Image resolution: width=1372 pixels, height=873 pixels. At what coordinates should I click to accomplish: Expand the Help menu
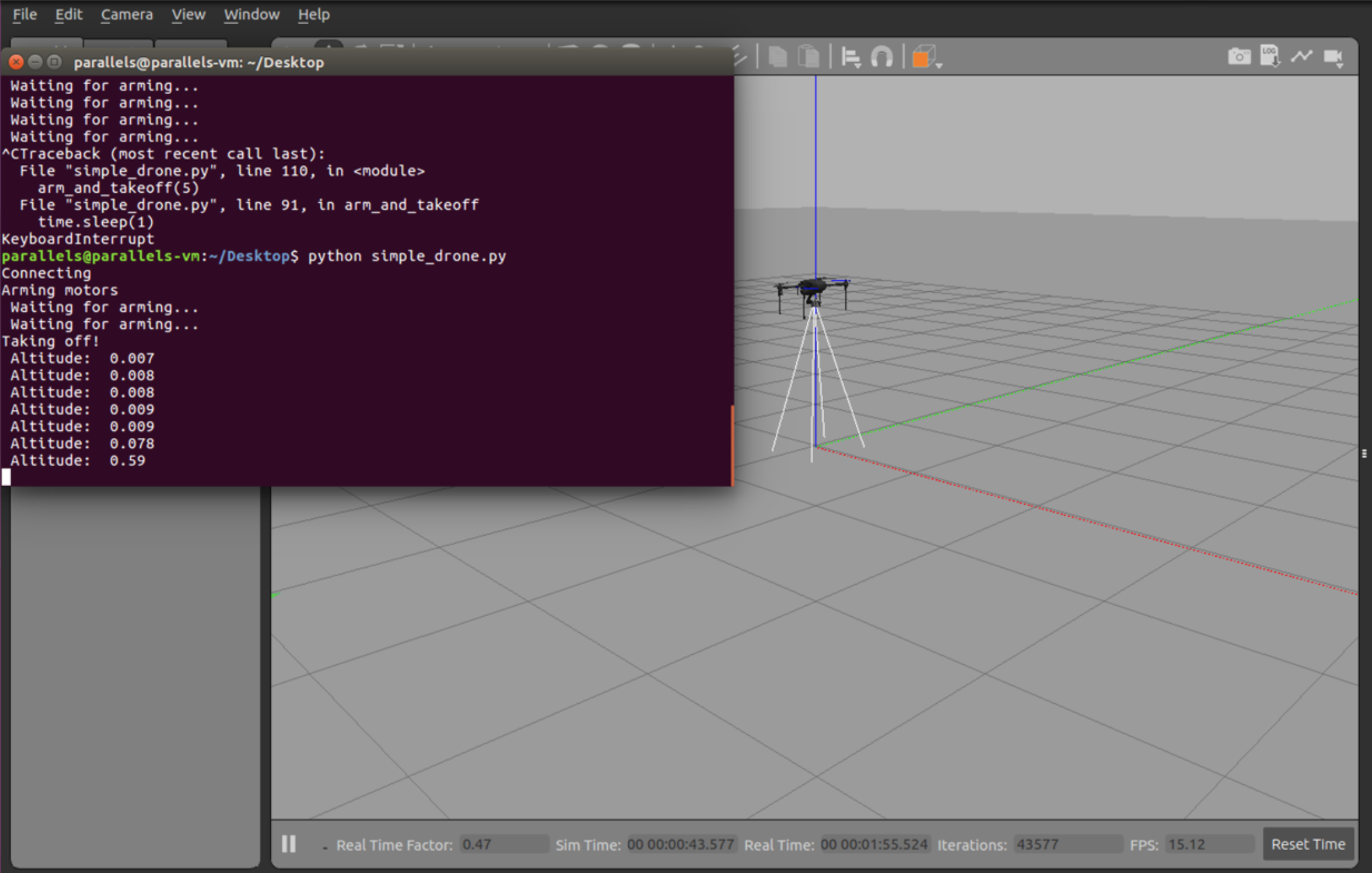[313, 14]
